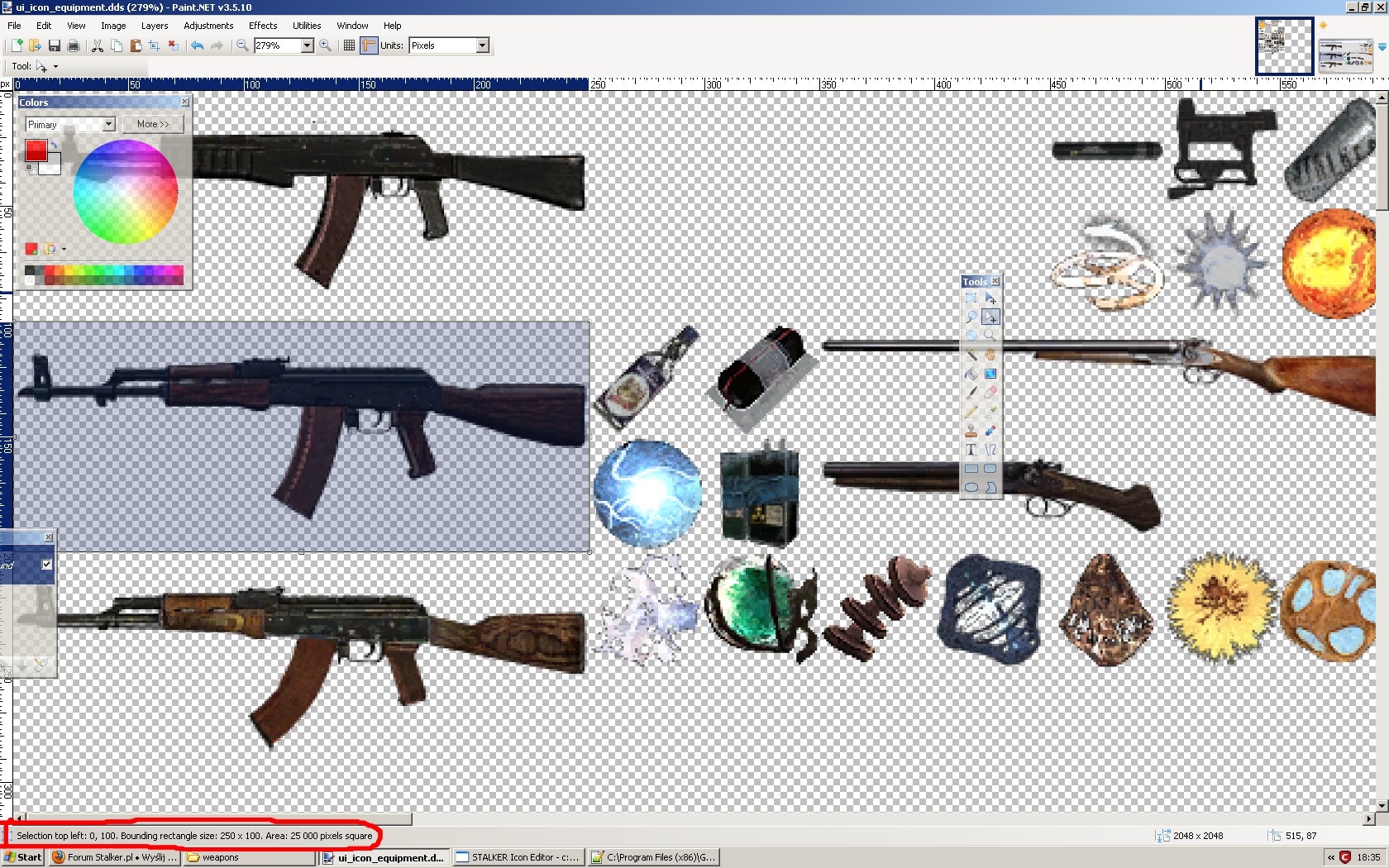Switch to STALKER Icon Editor taskbar window
Viewport: 1389px width, 868px height.
tap(518, 857)
